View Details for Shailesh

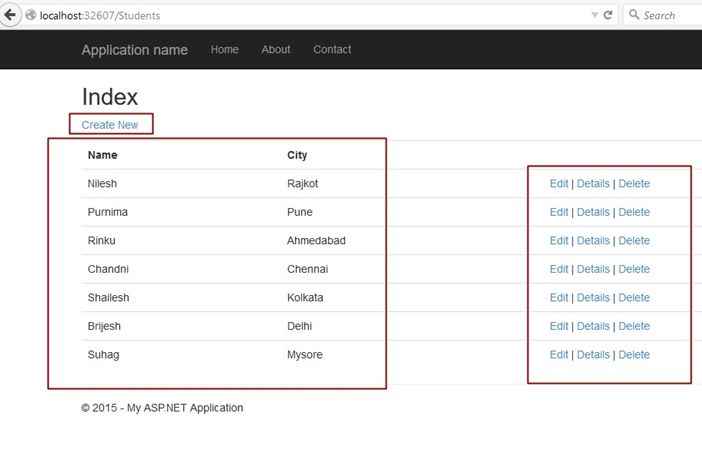(x=593, y=298)
